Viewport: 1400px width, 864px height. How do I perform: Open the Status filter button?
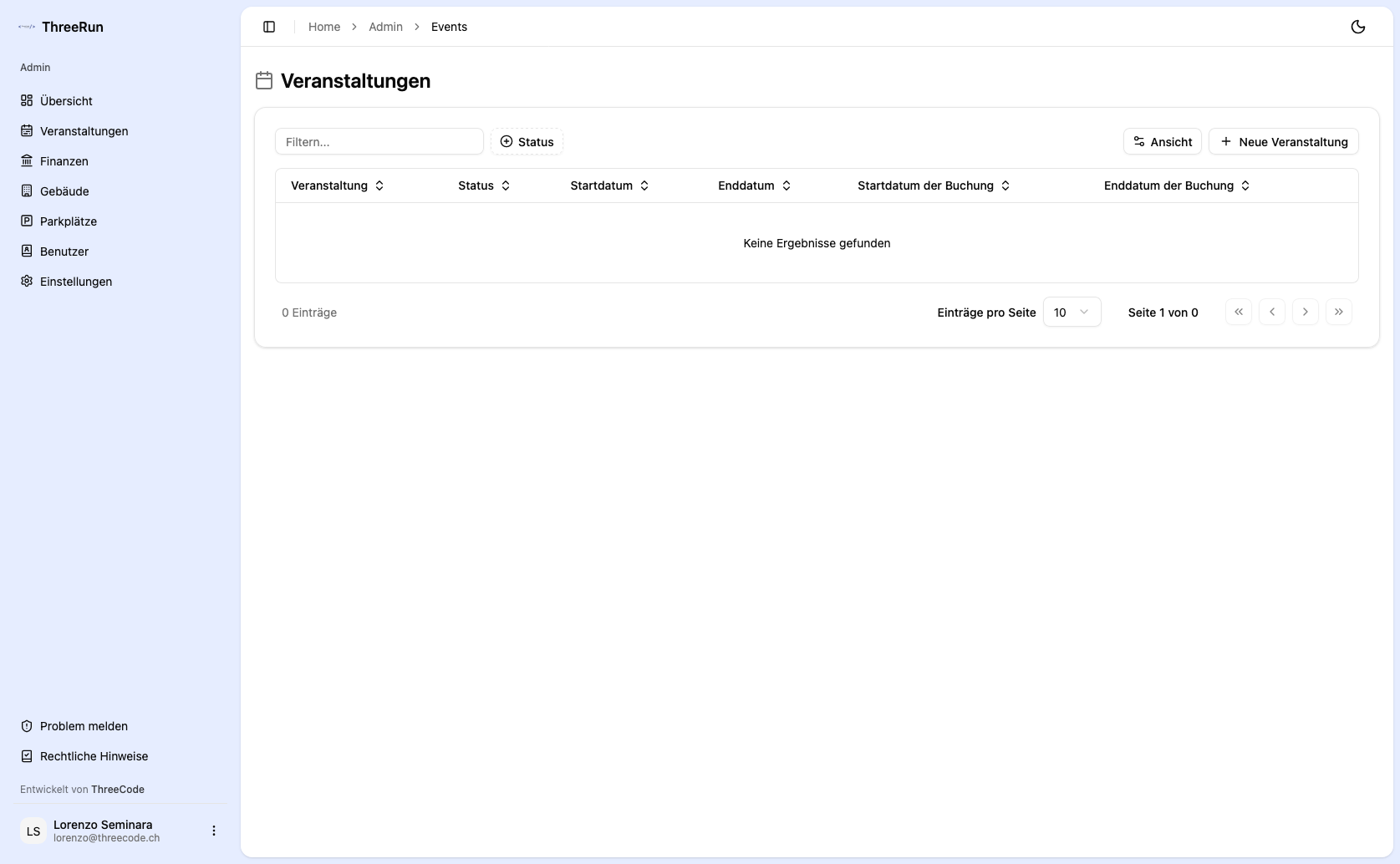tap(527, 142)
